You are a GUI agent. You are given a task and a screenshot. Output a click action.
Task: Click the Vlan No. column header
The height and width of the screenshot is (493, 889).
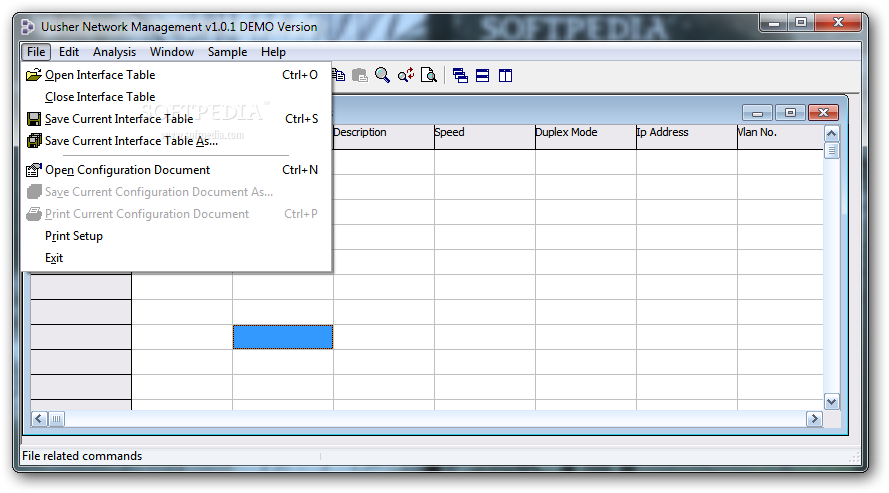point(780,137)
